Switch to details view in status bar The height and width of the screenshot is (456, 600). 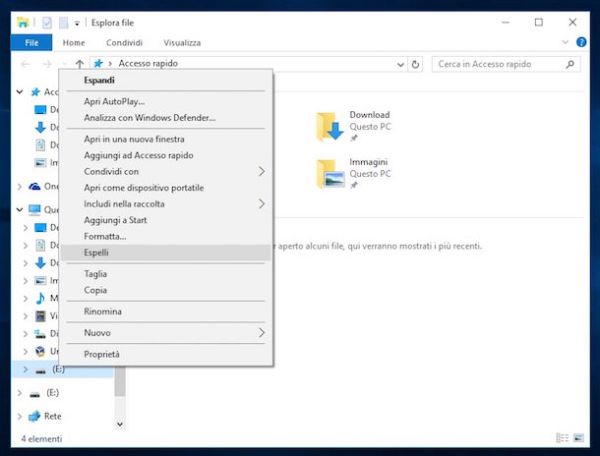pos(564,438)
